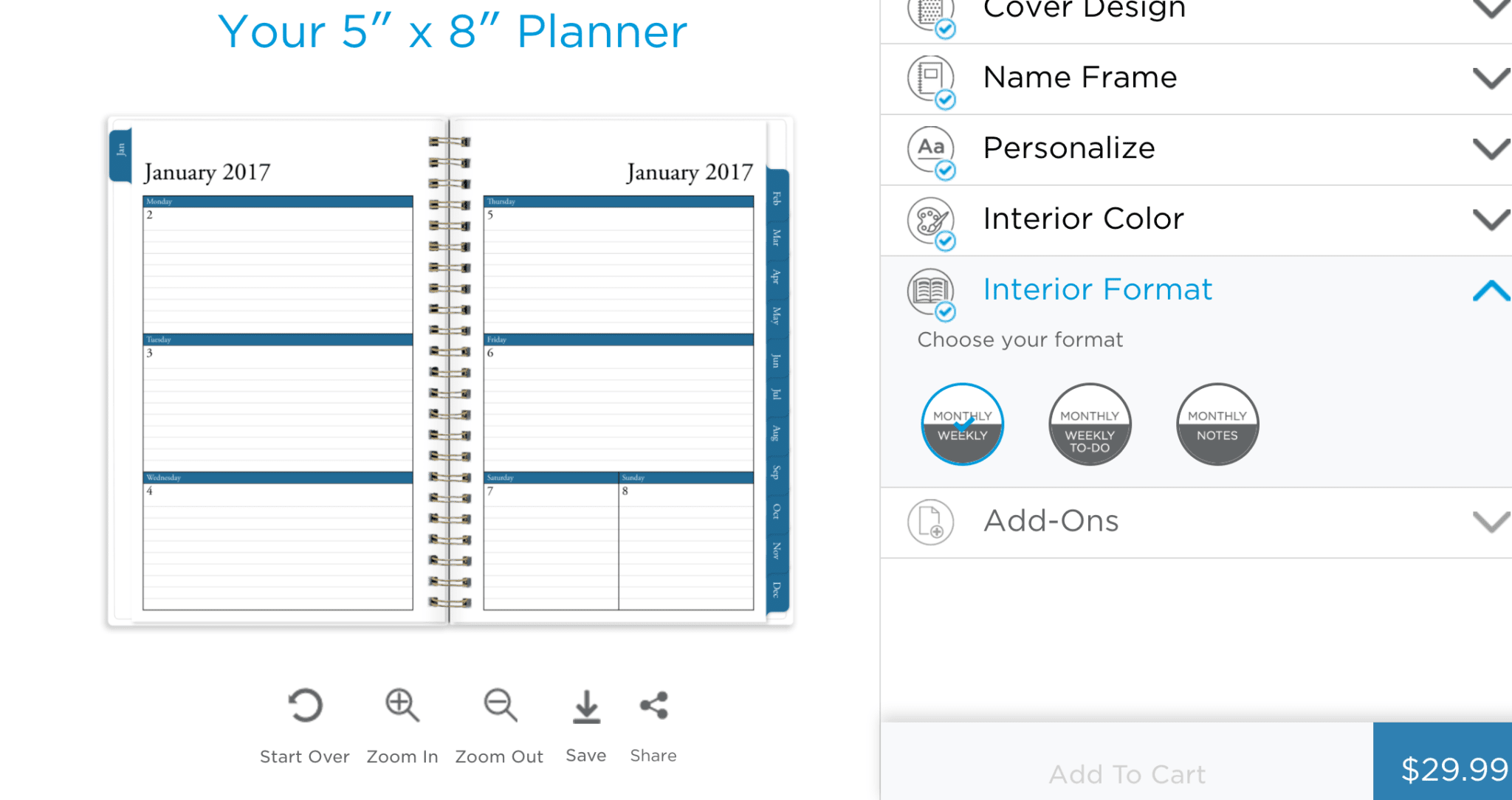Click the blue Monday header bar

[x=278, y=201]
